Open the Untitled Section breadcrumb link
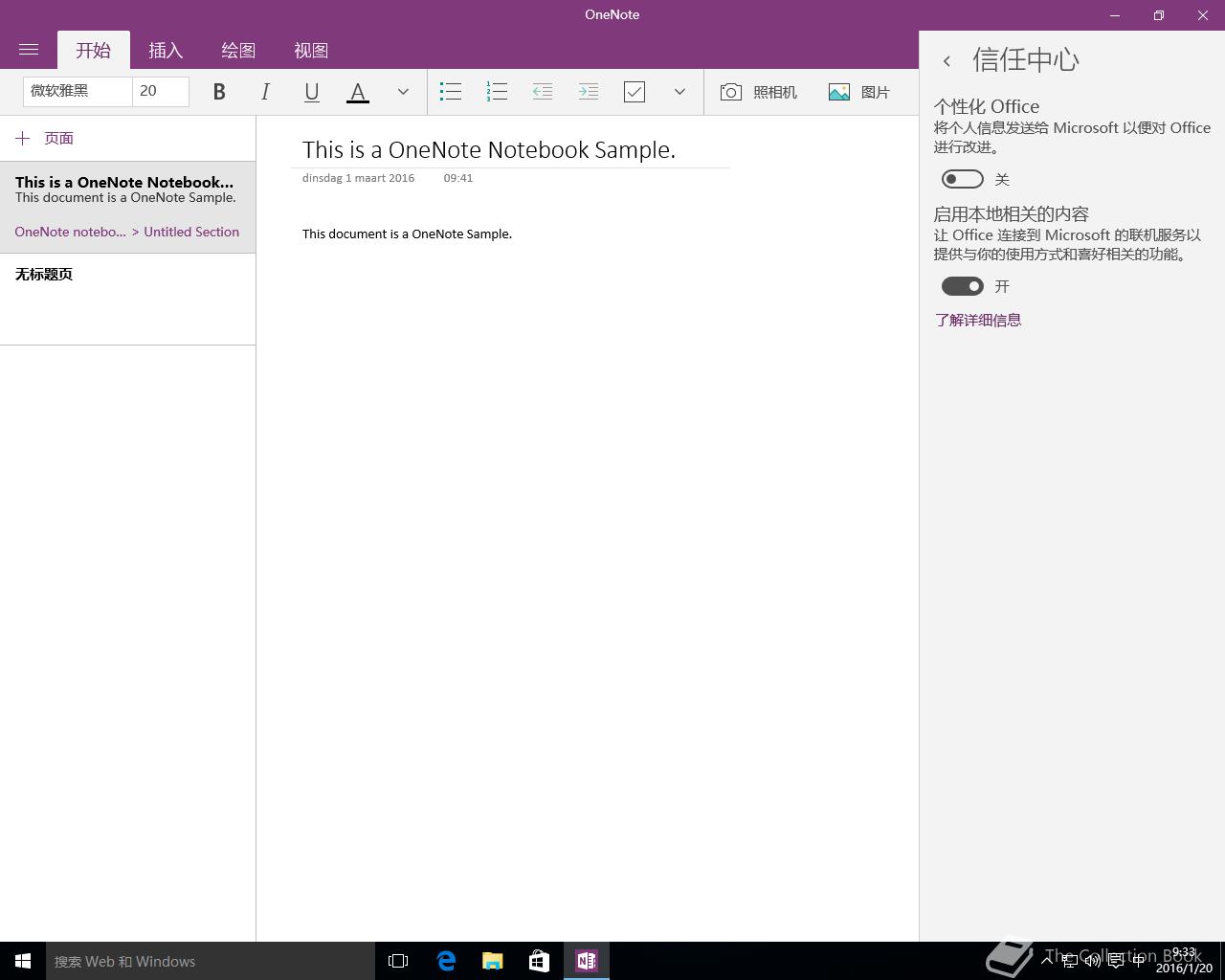 pos(191,232)
